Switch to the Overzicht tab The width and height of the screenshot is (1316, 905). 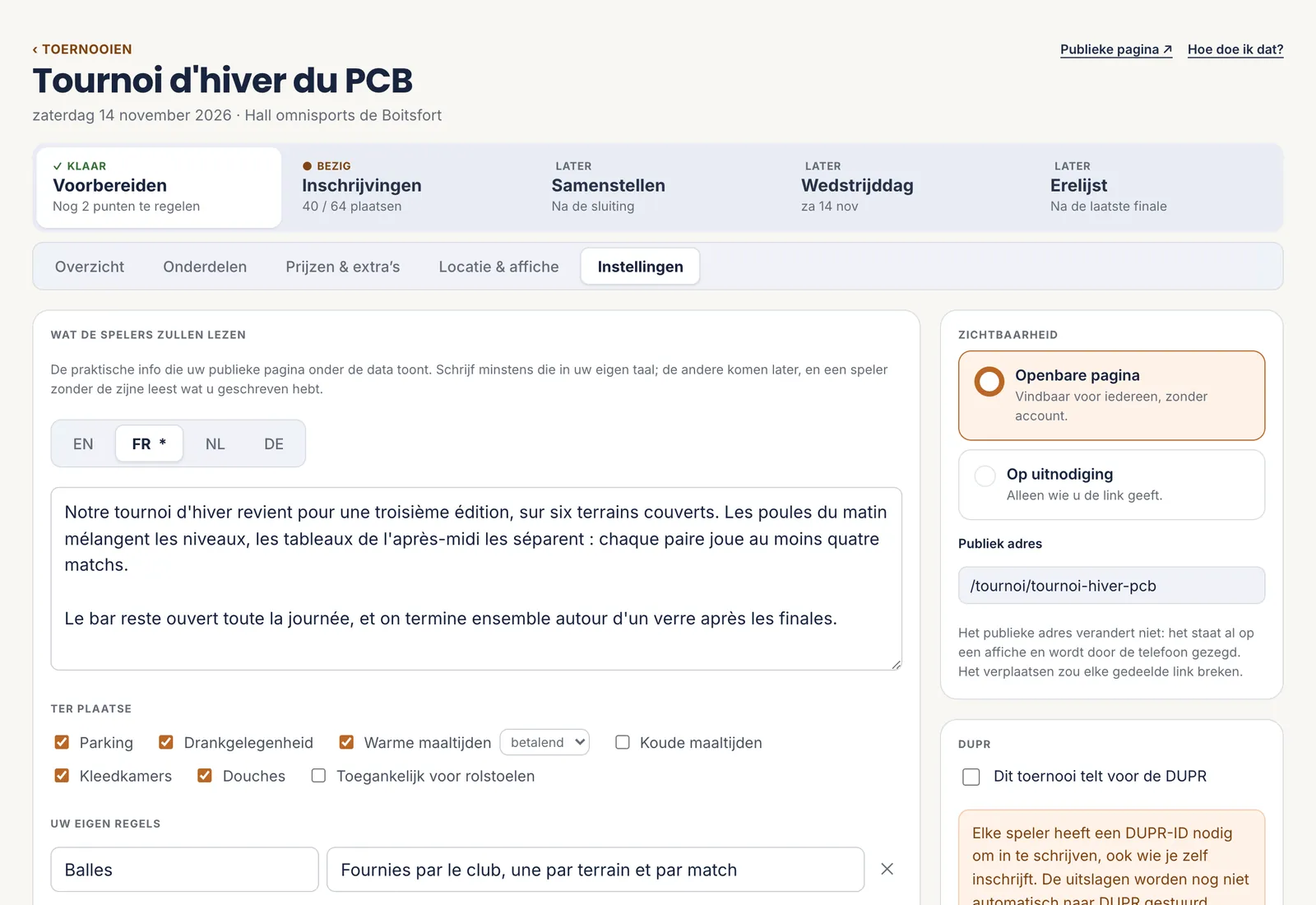point(90,267)
